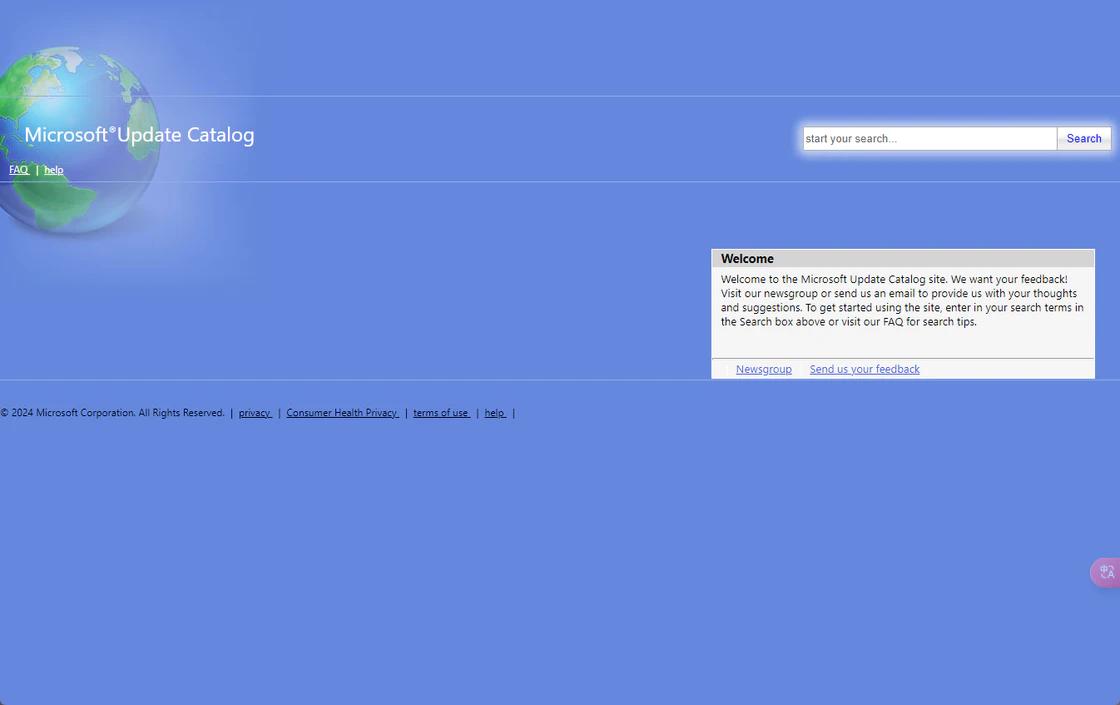Image resolution: width=1120 pixels, height=705 pixels.
Task: Visit the Newsgroup link
Action: [x=763, y=368]
